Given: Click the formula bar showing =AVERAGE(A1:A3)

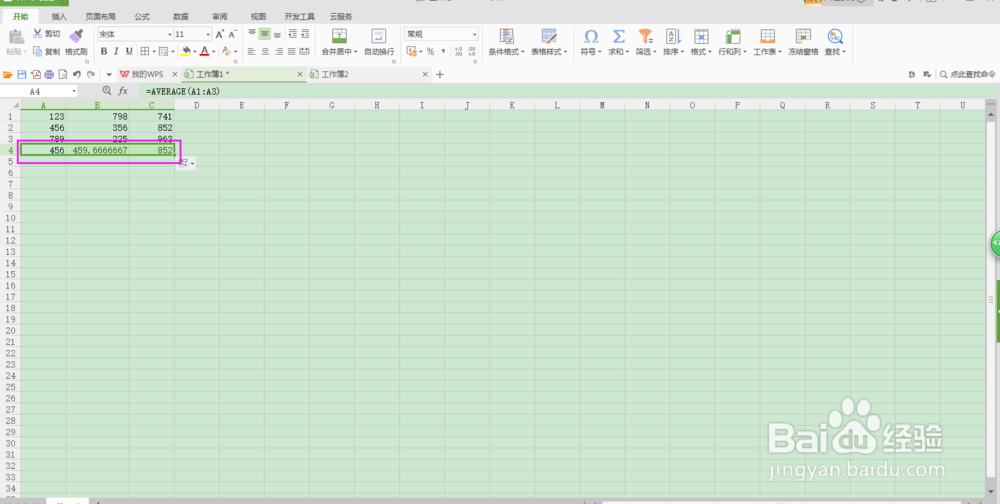Looking at the screenshot, I should pos(568,92).
